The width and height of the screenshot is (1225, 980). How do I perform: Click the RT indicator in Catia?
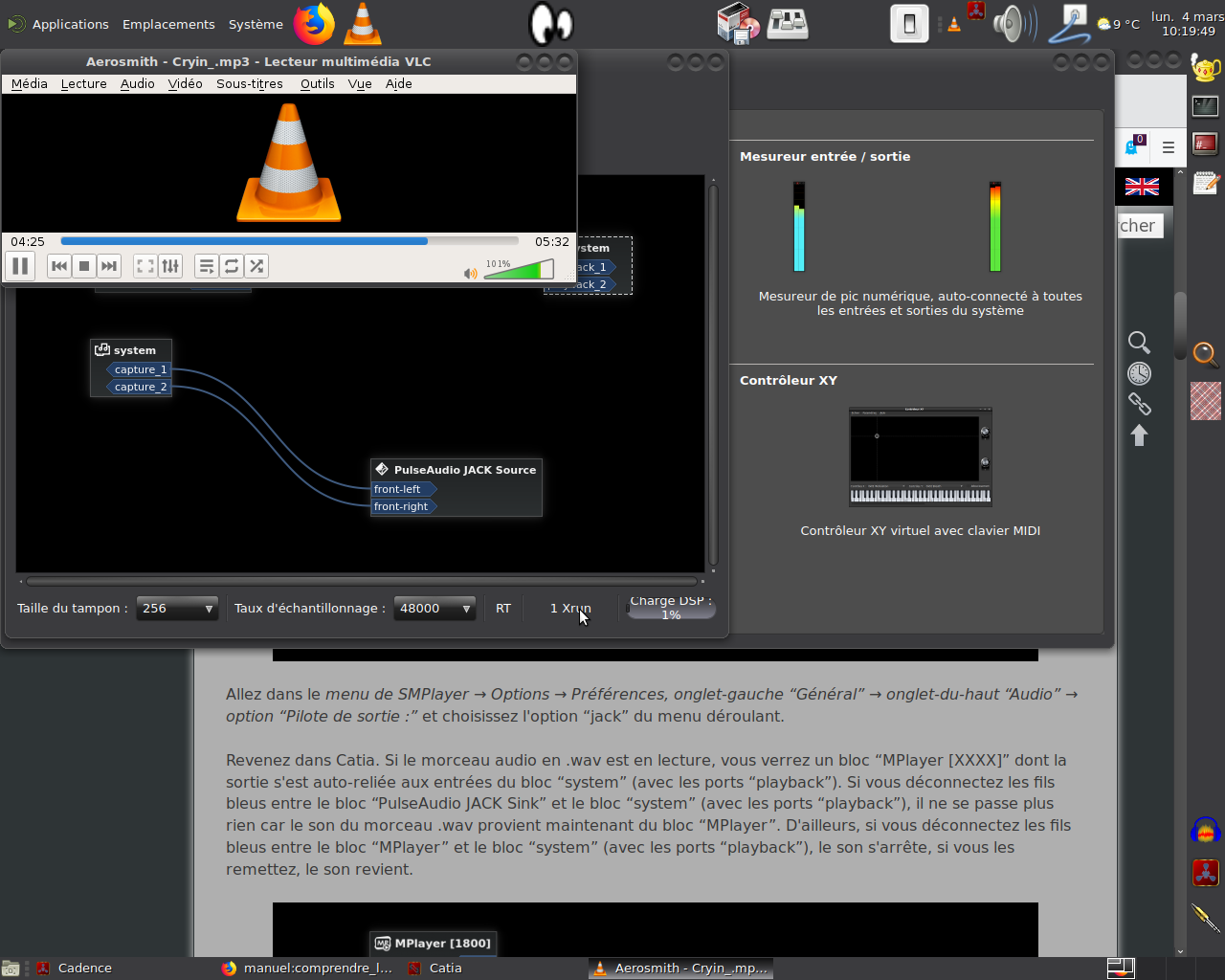(503, 608)
